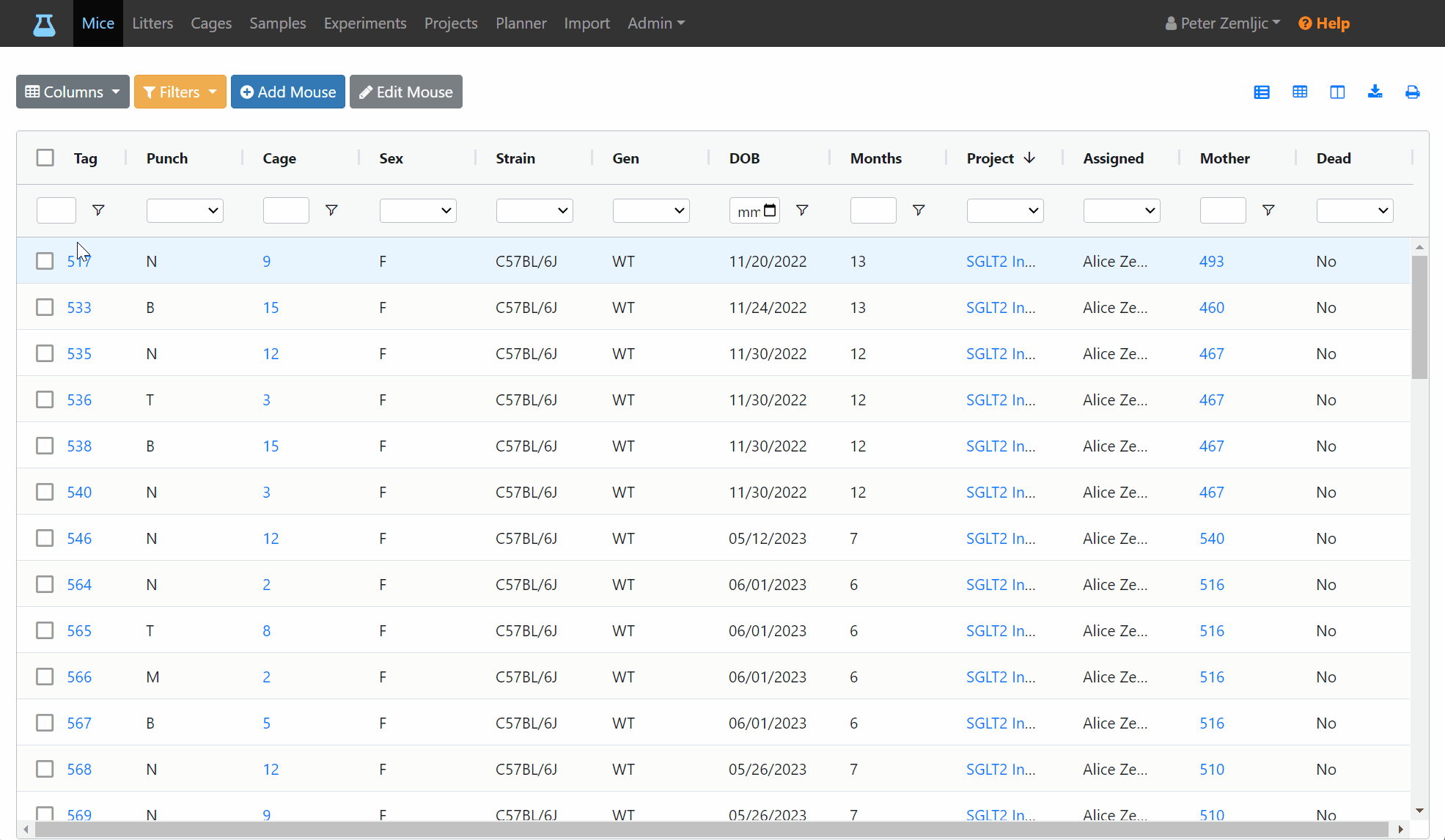Check the box for mouse 533

[45, 307]
